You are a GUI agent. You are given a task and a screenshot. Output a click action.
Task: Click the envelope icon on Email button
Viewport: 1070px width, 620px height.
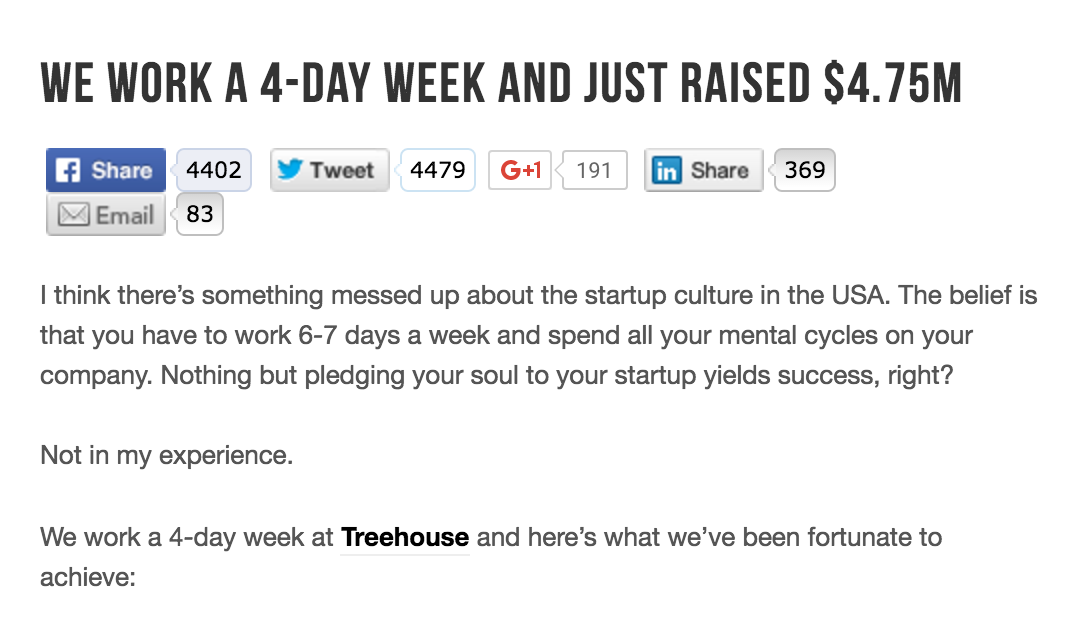73,215
